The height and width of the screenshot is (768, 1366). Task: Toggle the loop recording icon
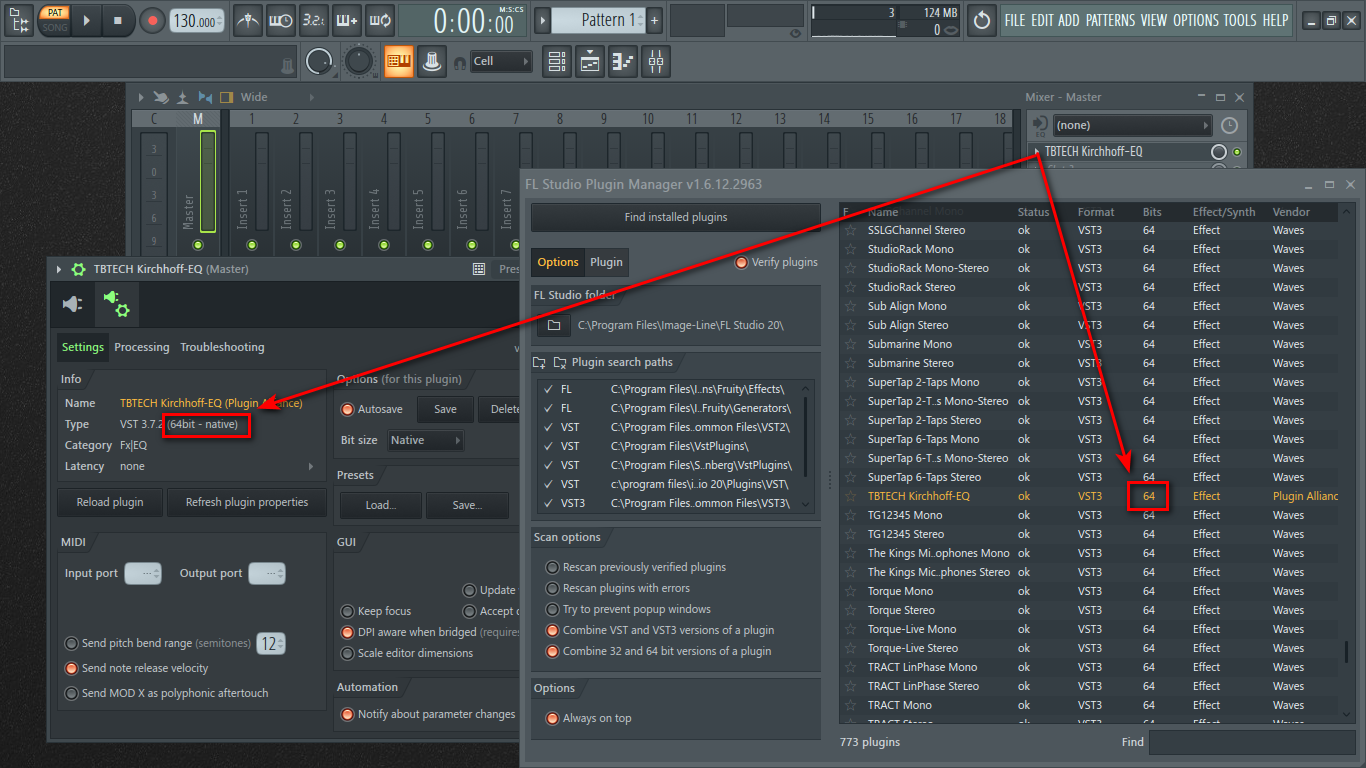380,20
